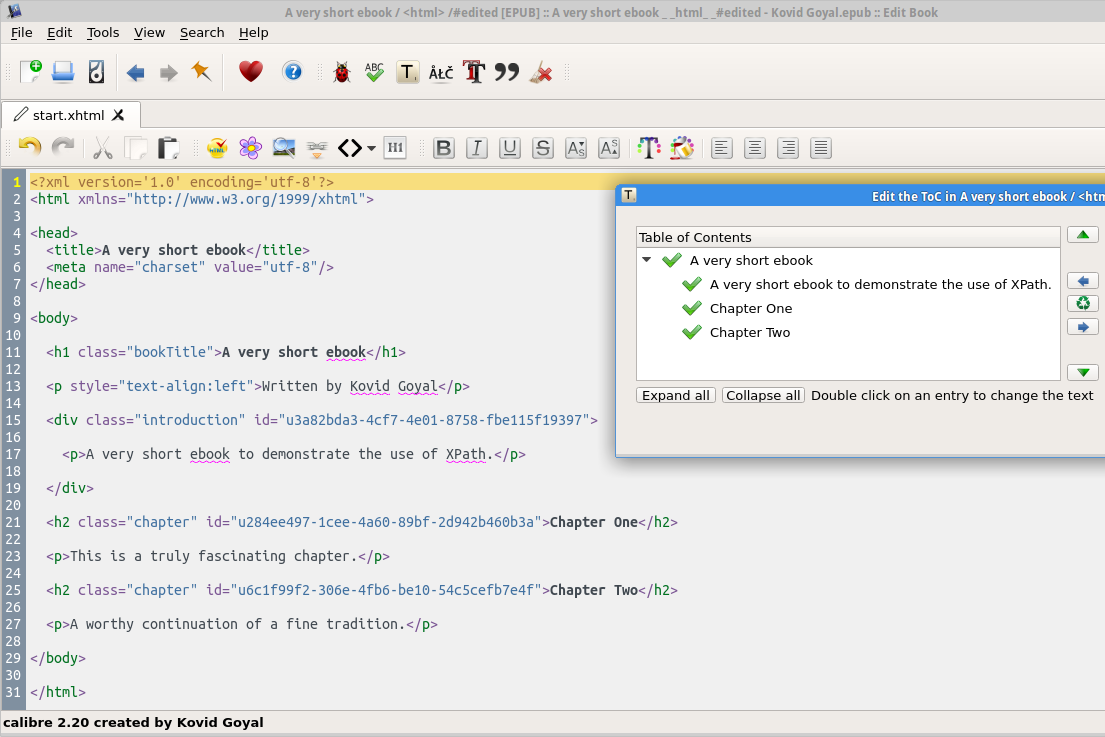Select Chapter Two in Table of Contents
1105x737 pixels.
(749, 333)
